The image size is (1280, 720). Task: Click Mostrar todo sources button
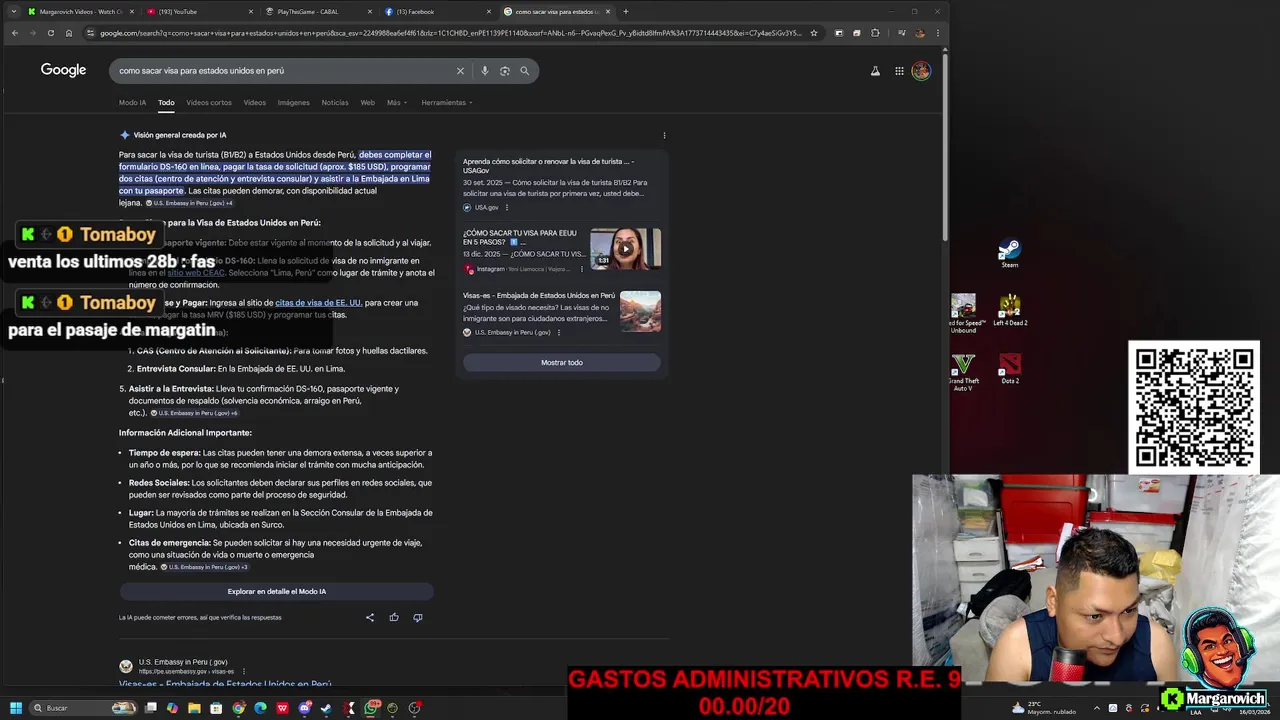[562, 363]
